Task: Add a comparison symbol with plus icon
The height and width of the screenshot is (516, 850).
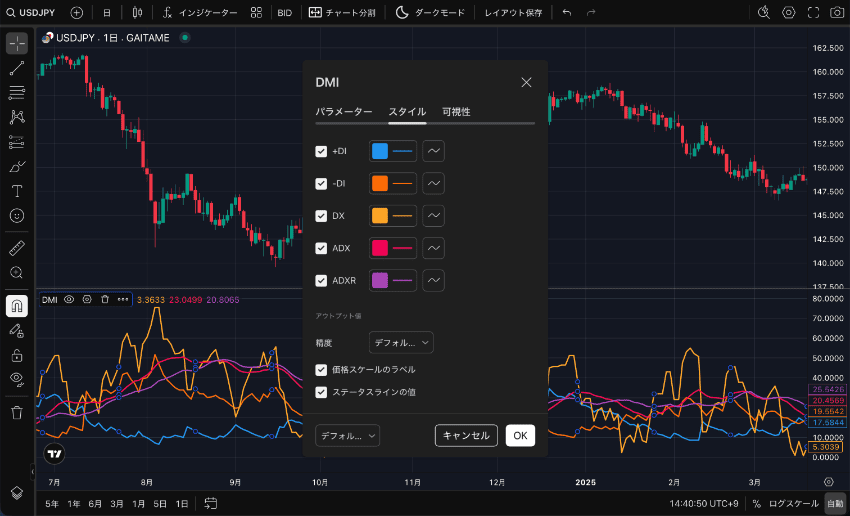Action: [77, 12]
